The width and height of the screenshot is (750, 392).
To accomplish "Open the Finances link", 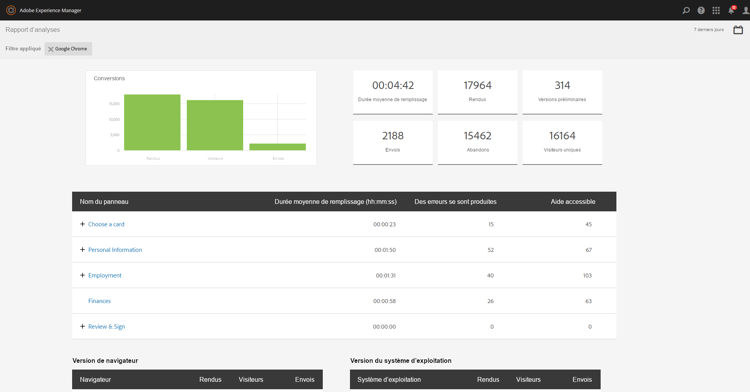I will click(99, 301).
